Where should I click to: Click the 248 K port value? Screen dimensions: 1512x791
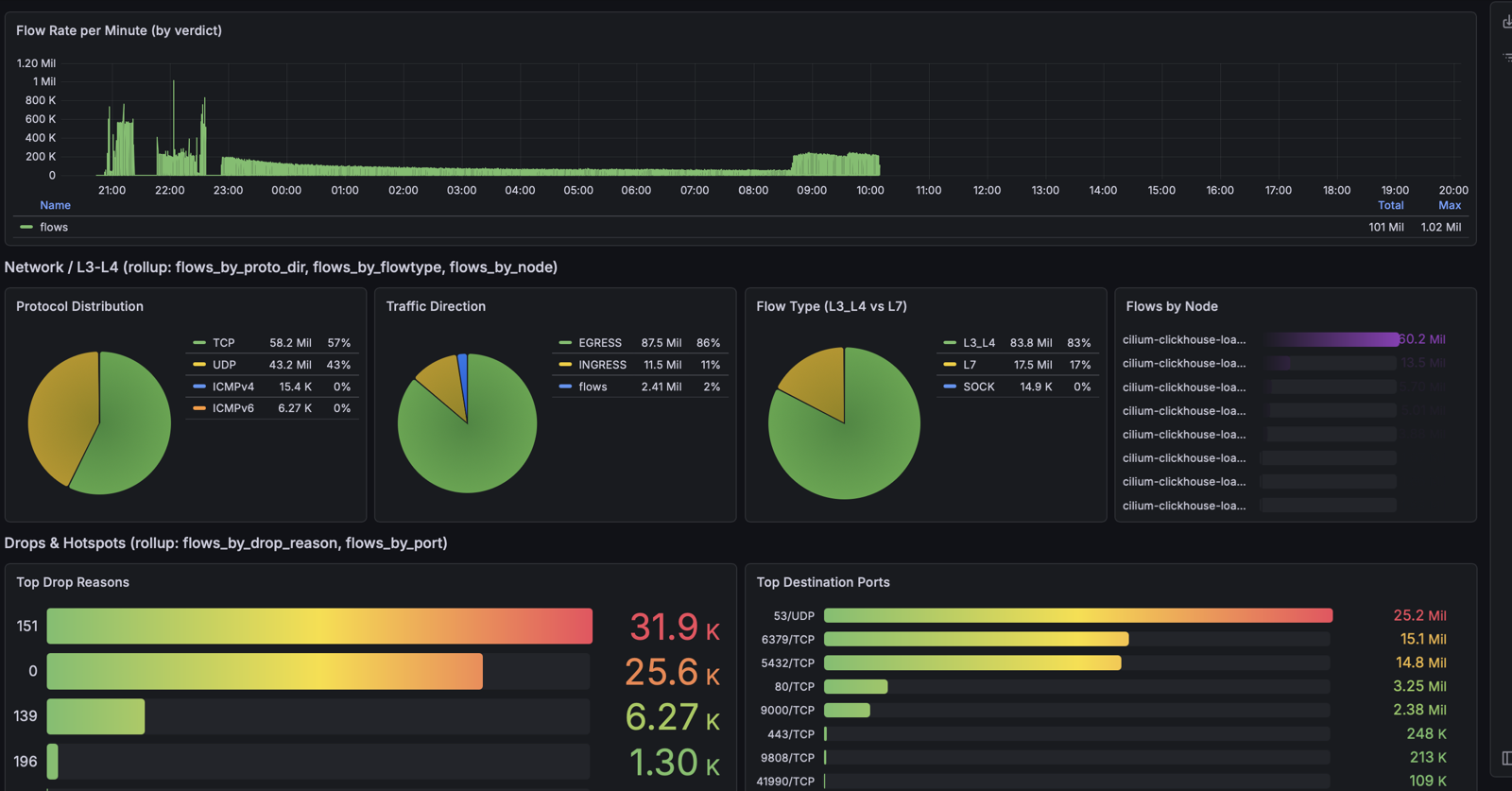point(1426,733)
